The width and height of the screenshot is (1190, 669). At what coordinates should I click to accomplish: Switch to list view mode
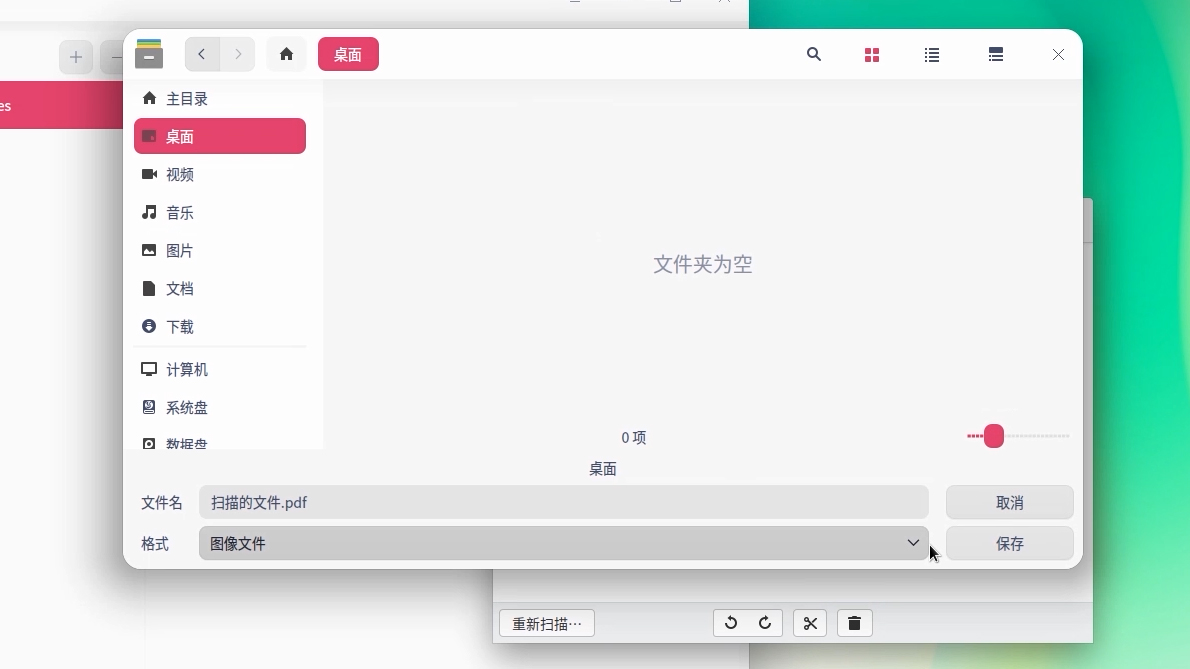tap(932, 55)
